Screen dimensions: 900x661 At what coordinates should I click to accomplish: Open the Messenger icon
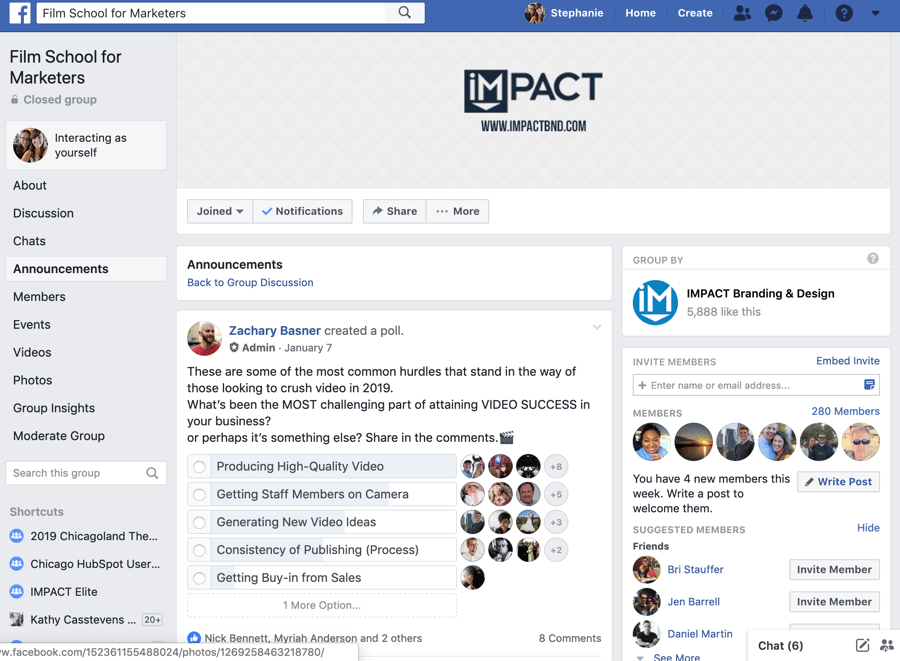774,13
